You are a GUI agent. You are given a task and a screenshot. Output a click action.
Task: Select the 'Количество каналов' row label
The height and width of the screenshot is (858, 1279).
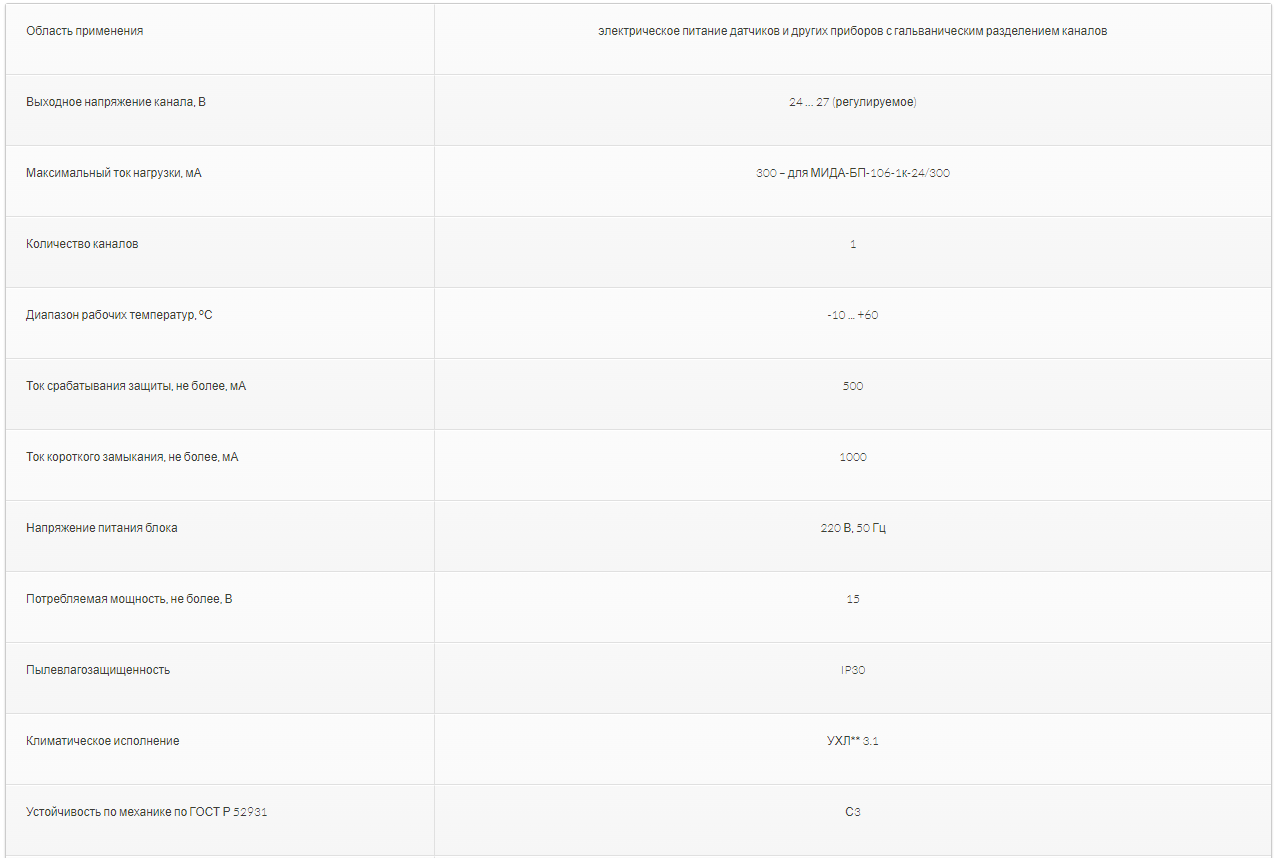82,244
